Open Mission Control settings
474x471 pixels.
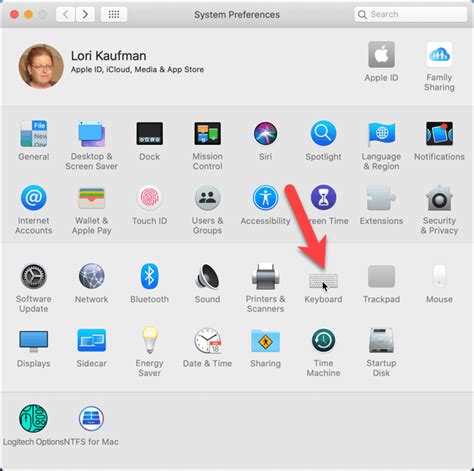[207, 134]
